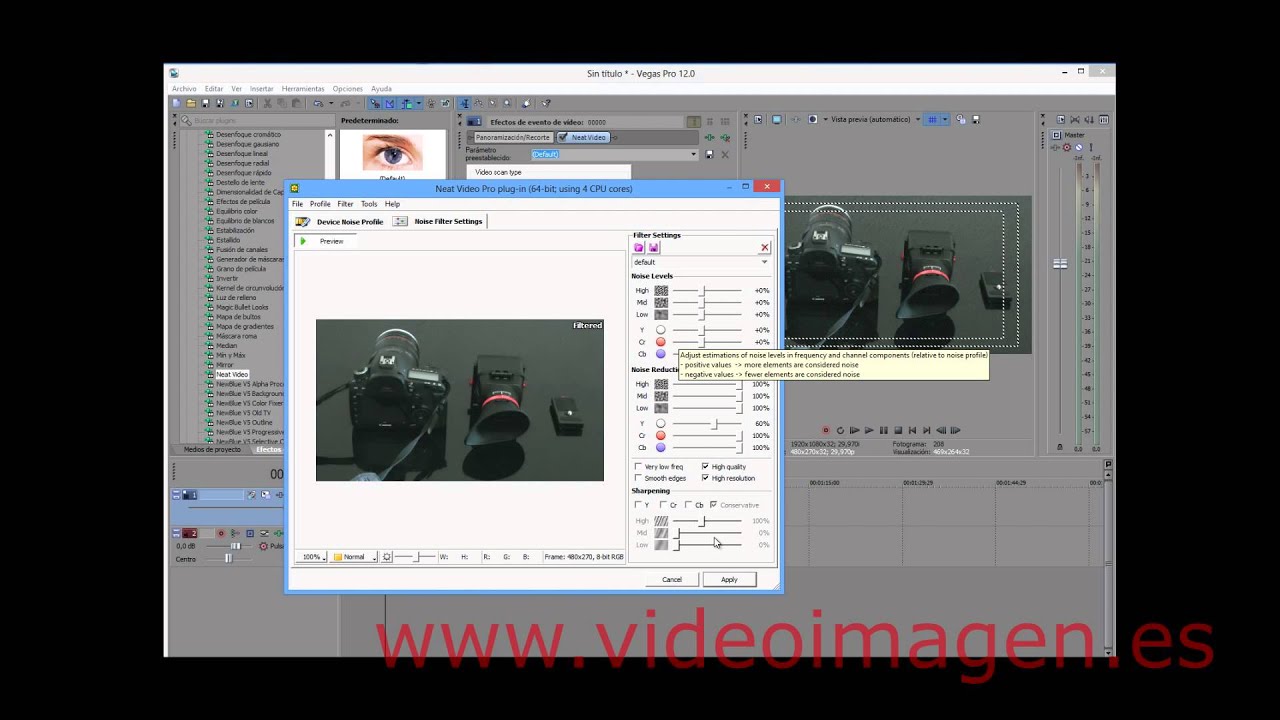Image resolution: width=1280 pixels, height=720 pixels.
Task: Click the Save icon in Vegas toolbar
Action: tap(205, 103)
